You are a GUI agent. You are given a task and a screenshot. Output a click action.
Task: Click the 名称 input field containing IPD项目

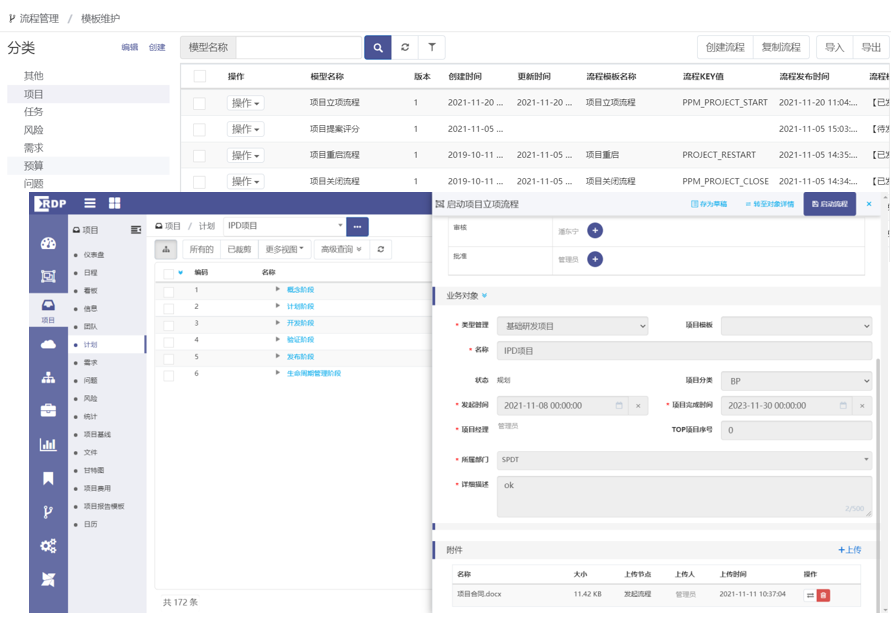684,351
